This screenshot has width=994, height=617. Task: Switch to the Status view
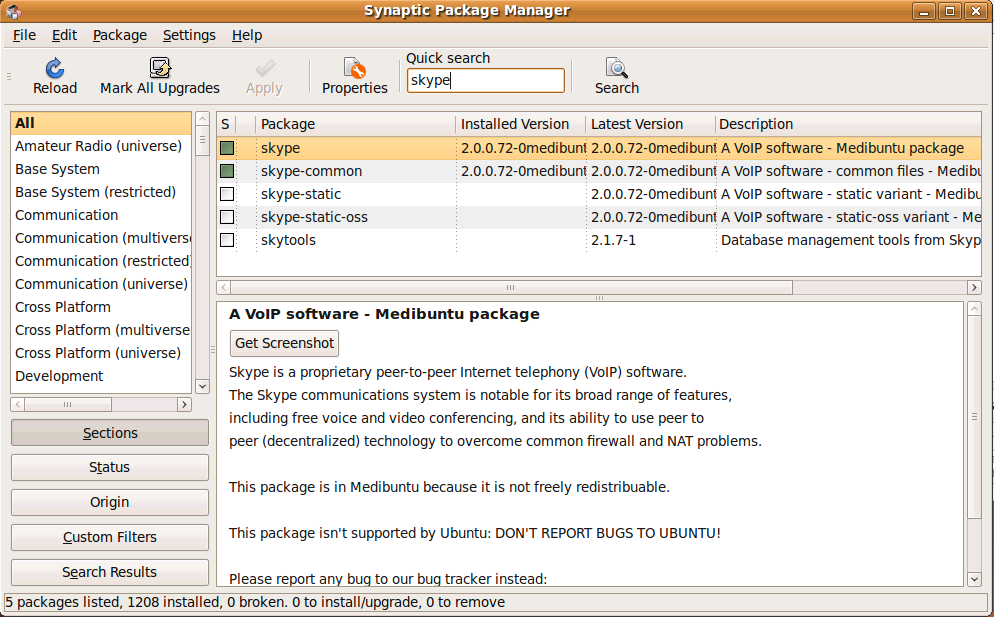coord(110,467)
